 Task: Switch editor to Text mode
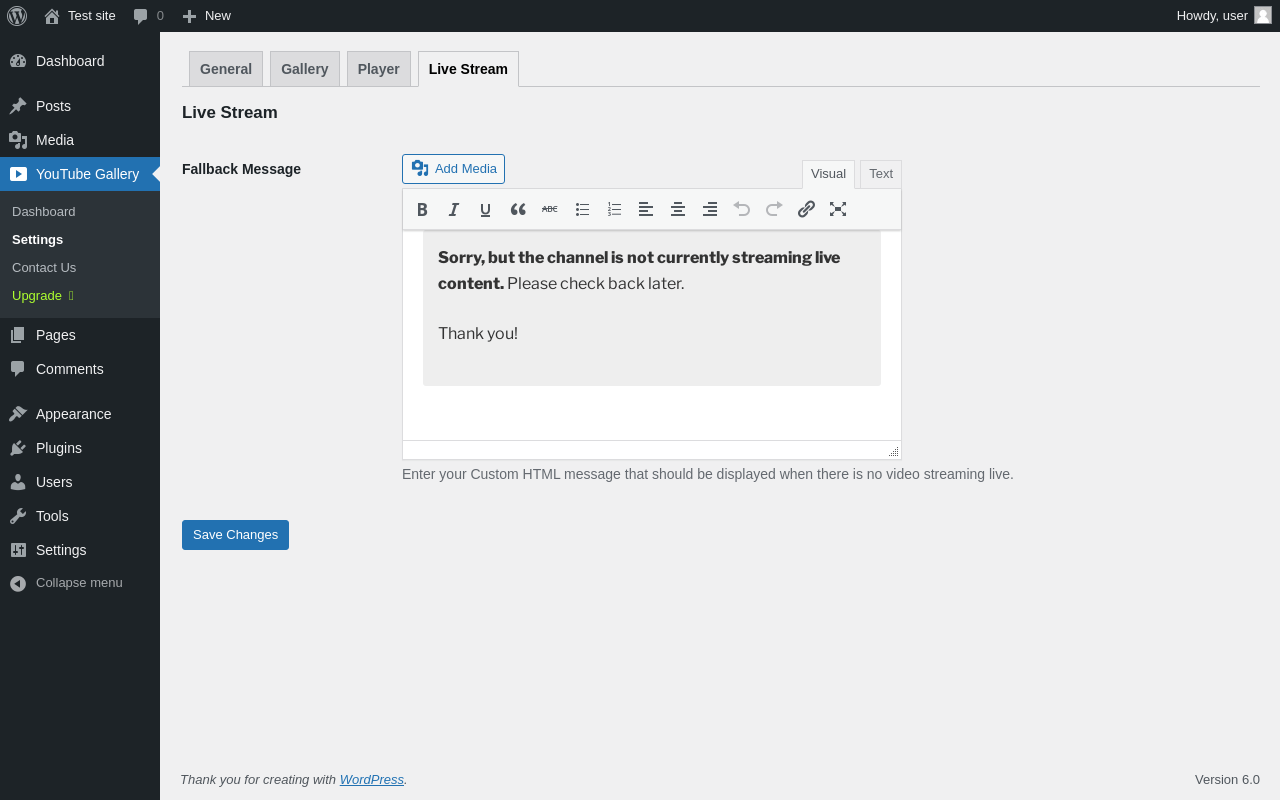pyautogui.click(x=881, y=174)
